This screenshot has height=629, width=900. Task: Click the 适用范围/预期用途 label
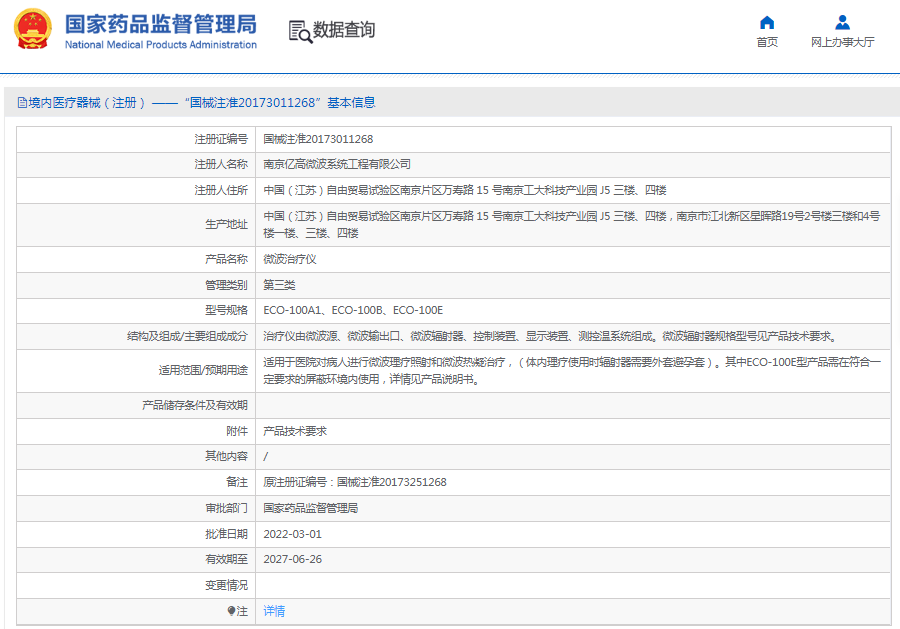click(x=203, y=371)
